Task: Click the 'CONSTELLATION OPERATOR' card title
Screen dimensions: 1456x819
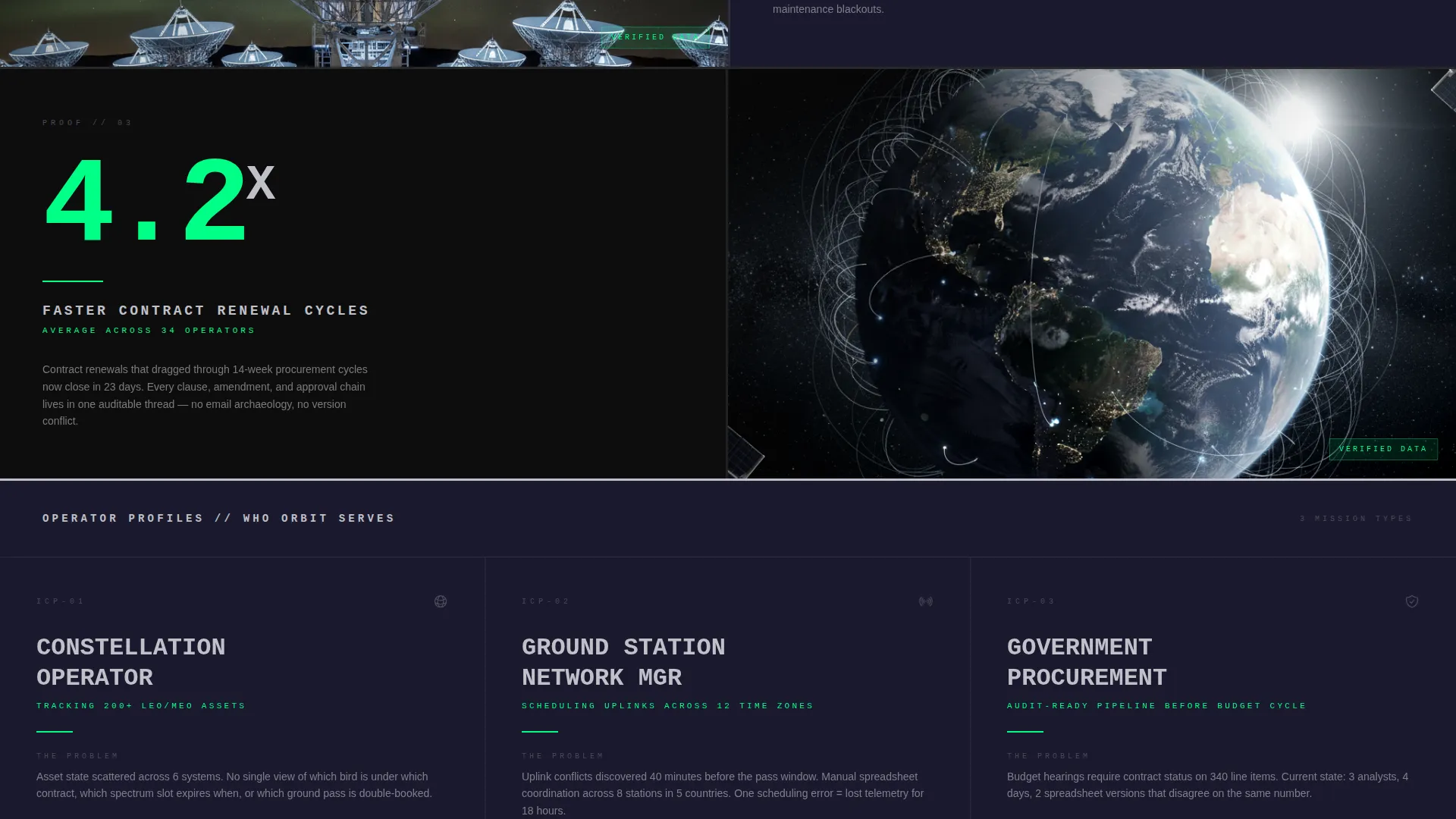Action: point(131,662)
